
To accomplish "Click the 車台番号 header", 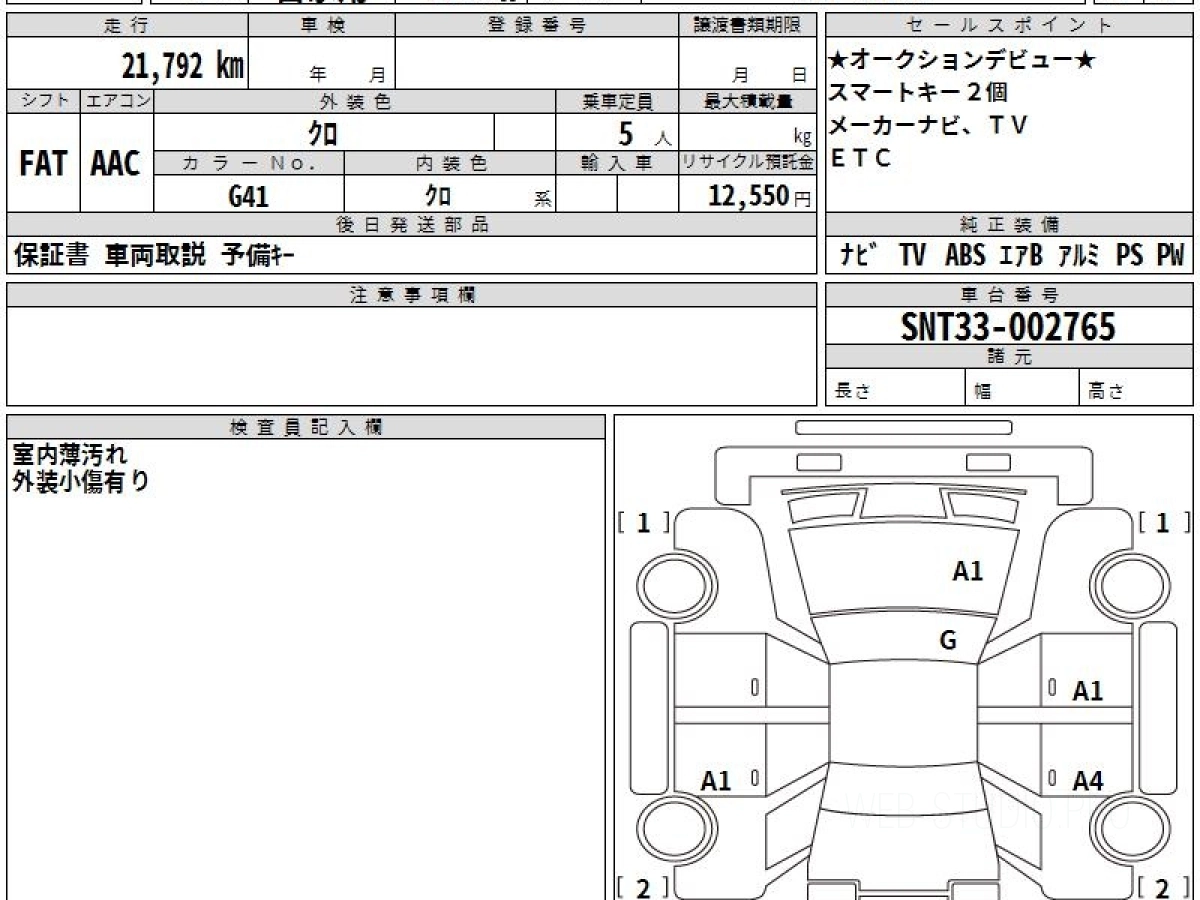I will point(1009,295).
